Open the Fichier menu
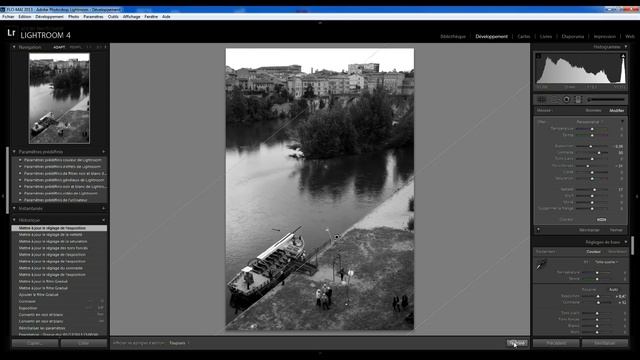This screenshot has width=640, height=360. [8, 17]
